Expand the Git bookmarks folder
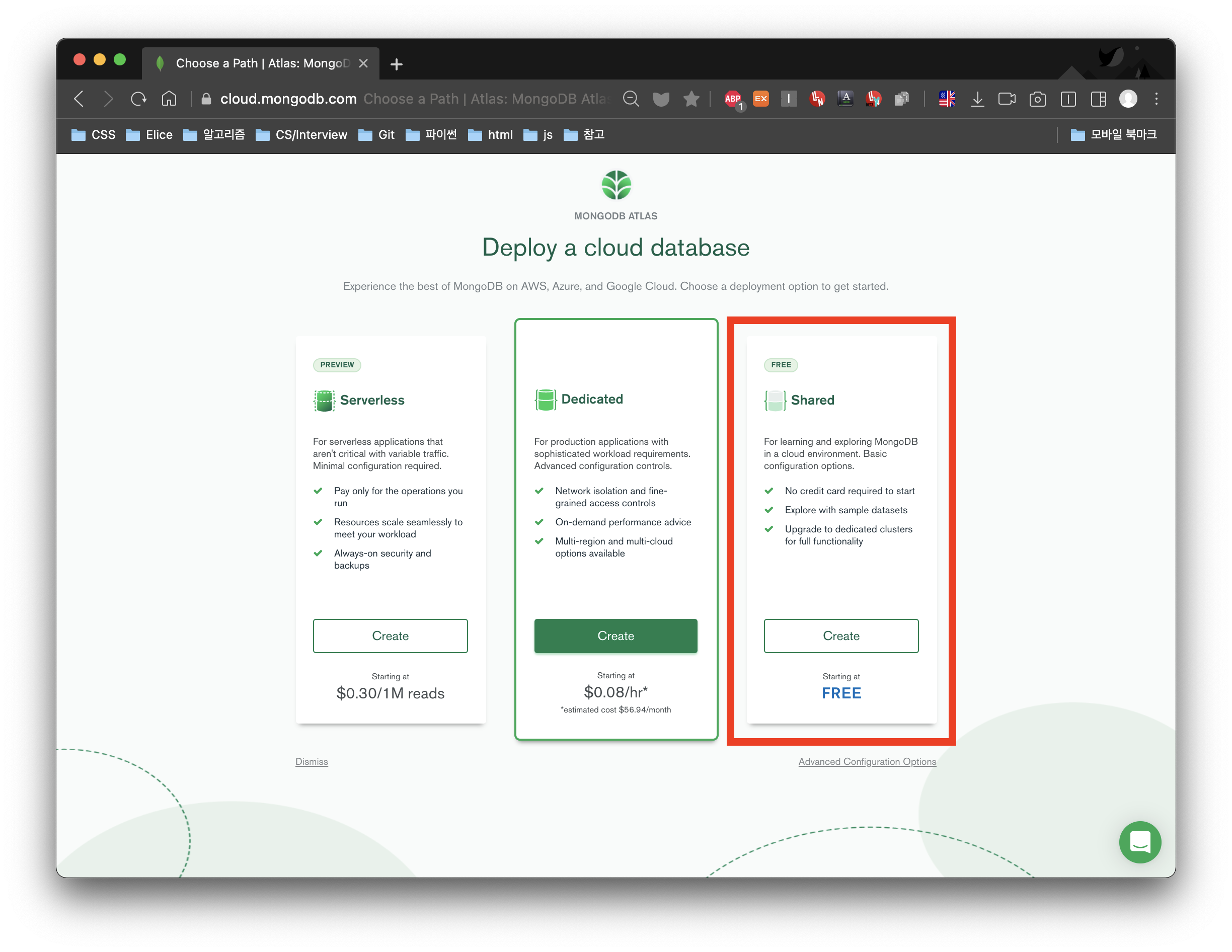Viewport: 1232px width, 952px height. pos(377,135)
